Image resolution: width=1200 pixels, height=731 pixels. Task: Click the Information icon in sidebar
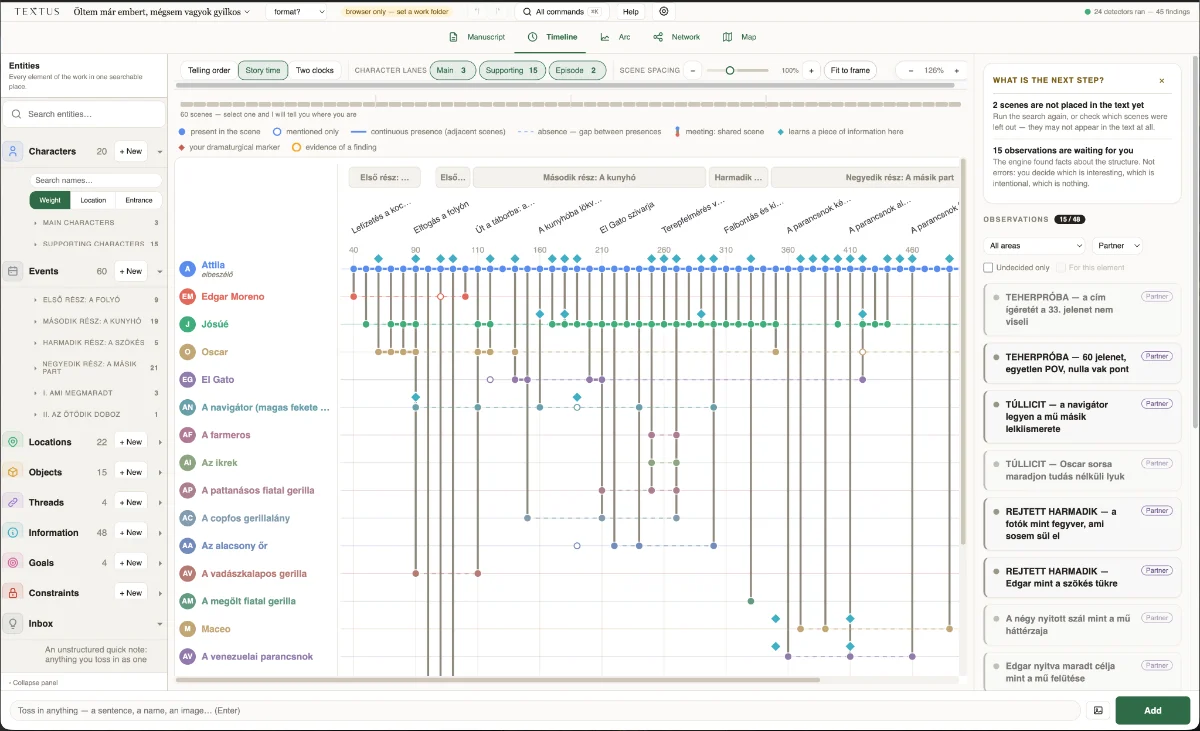point(13,533)
